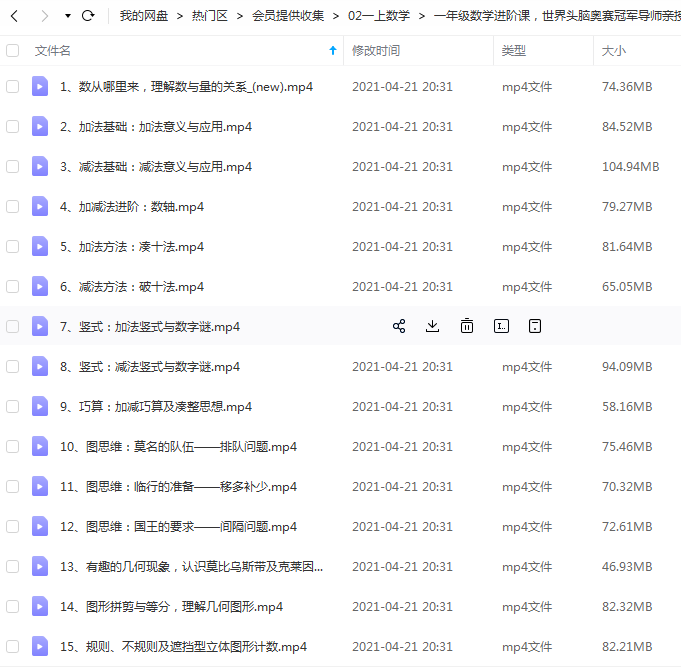Open 11、图思维:临行的准备——移多补少.mp4
681x671 pixels.
179,486
